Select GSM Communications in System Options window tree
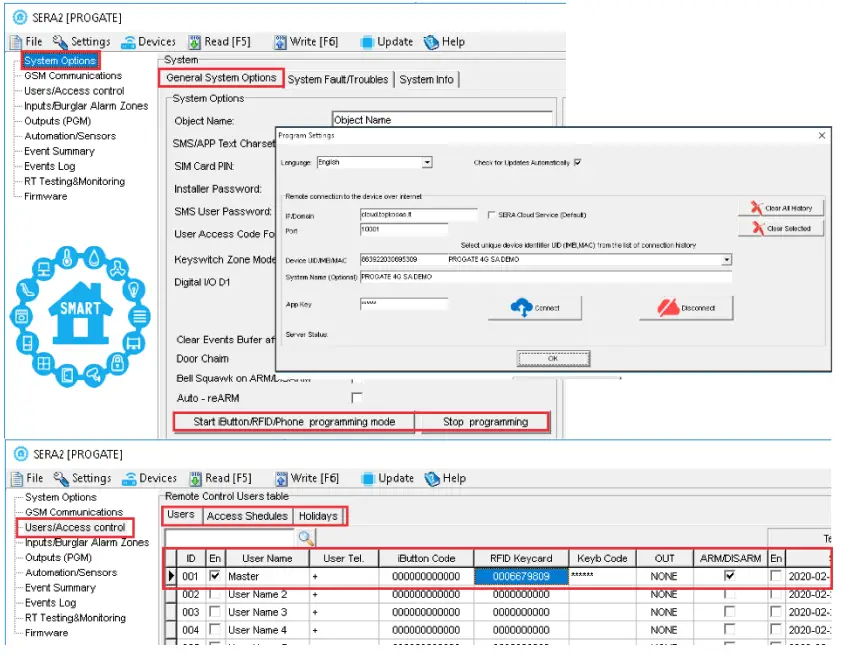 point(73,76)
